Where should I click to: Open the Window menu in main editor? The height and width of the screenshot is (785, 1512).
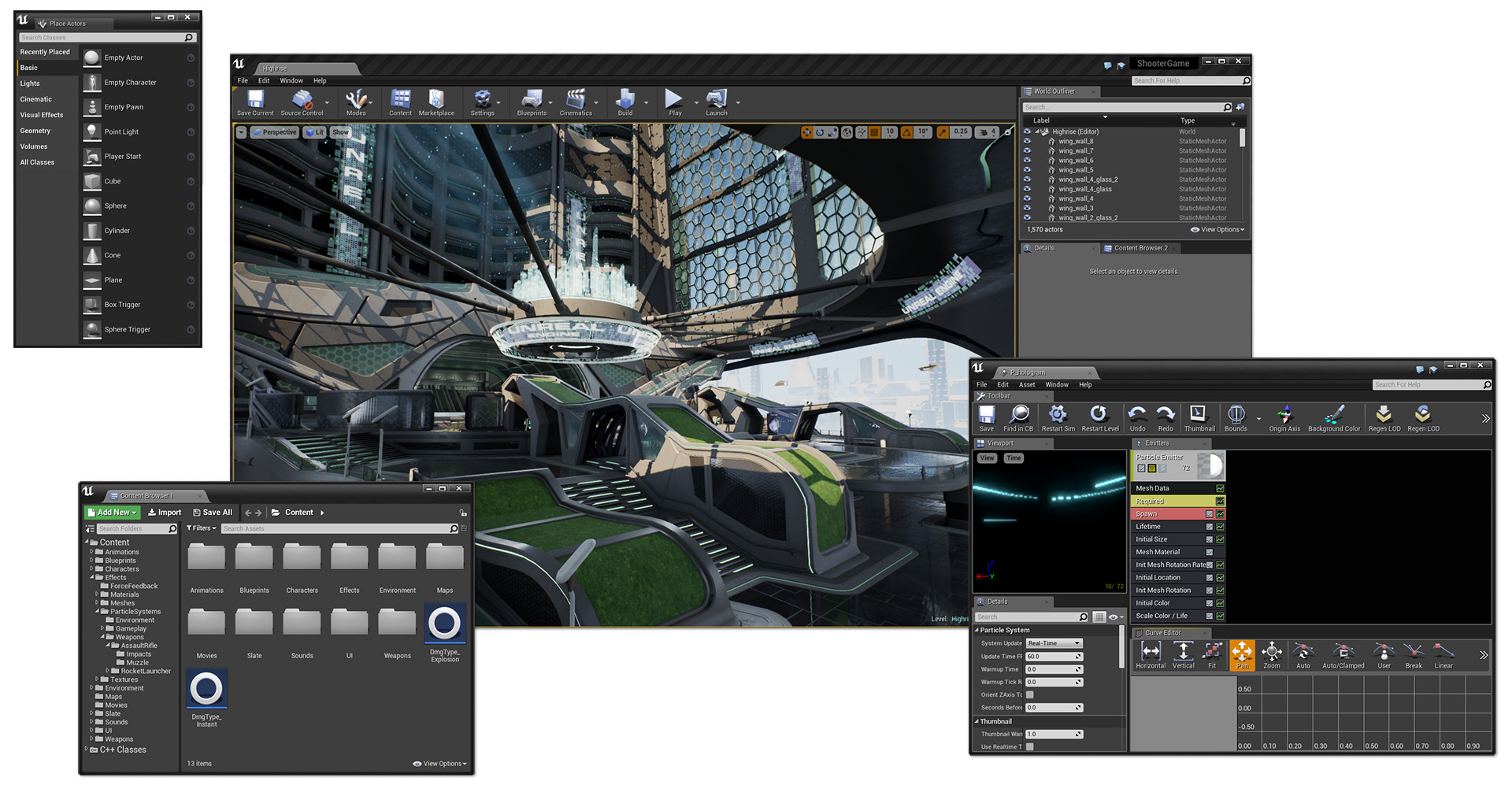tap(291, 80)
